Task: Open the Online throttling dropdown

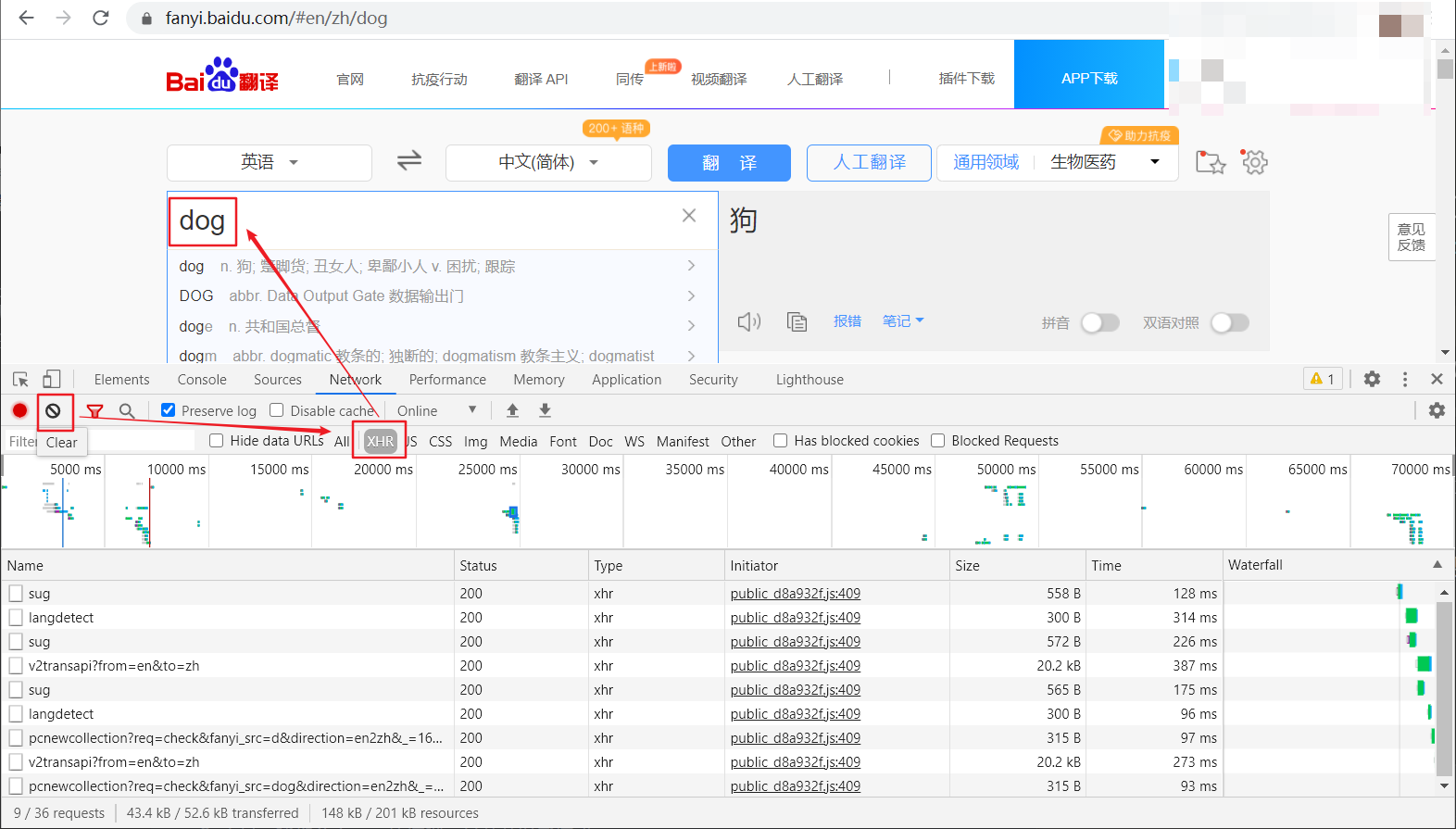Action: 436,410
